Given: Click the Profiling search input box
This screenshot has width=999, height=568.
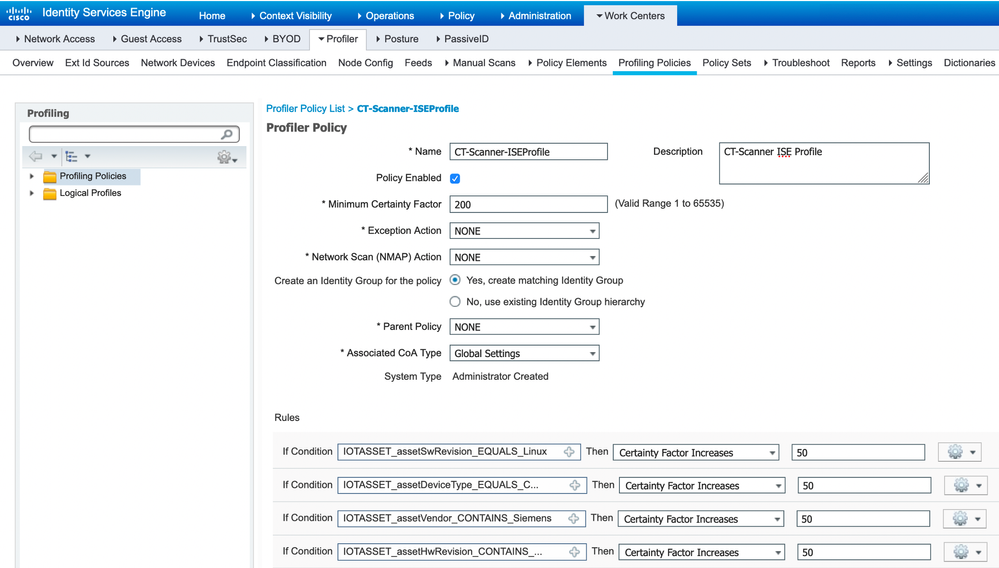Looking at the screenshot, I should pos(134,134).
